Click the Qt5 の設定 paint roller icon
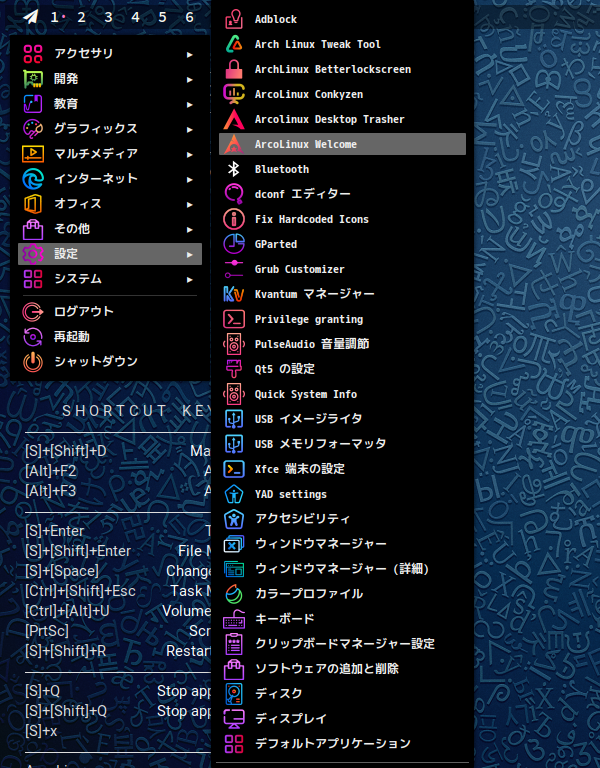The image size is (600, 768). click(234, 369)
